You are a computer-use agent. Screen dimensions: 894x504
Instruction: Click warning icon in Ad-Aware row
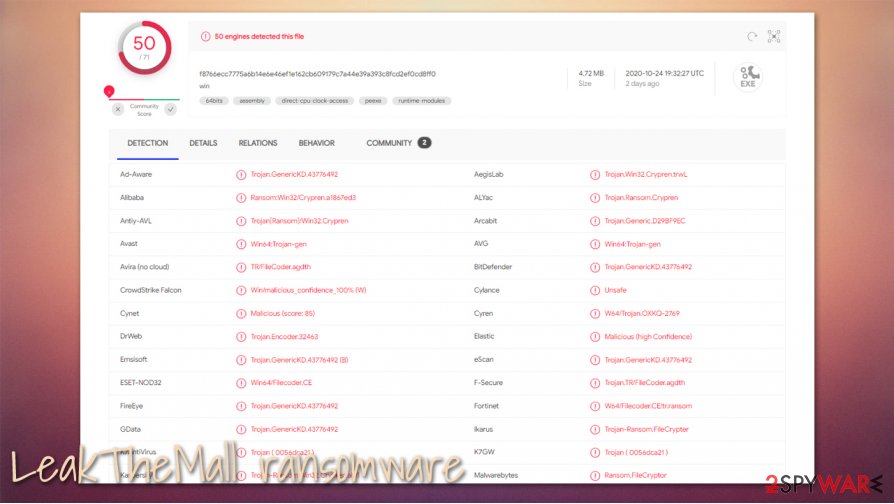click(241, 175)
